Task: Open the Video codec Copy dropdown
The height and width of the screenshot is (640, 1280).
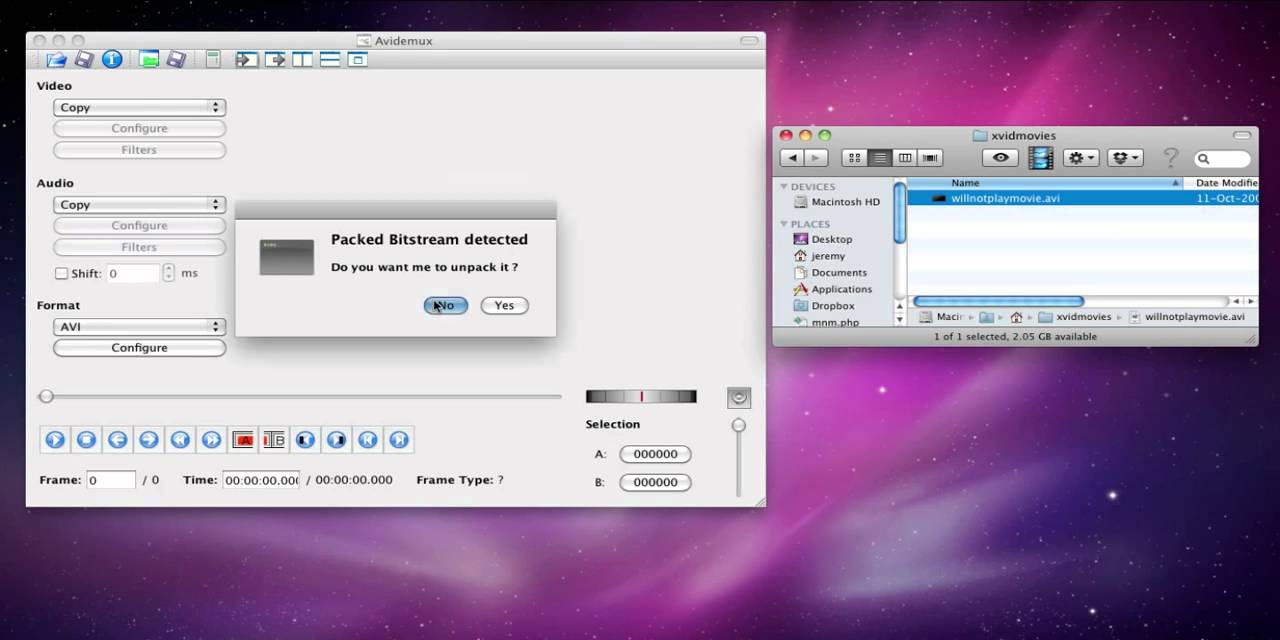Action: 139,107
